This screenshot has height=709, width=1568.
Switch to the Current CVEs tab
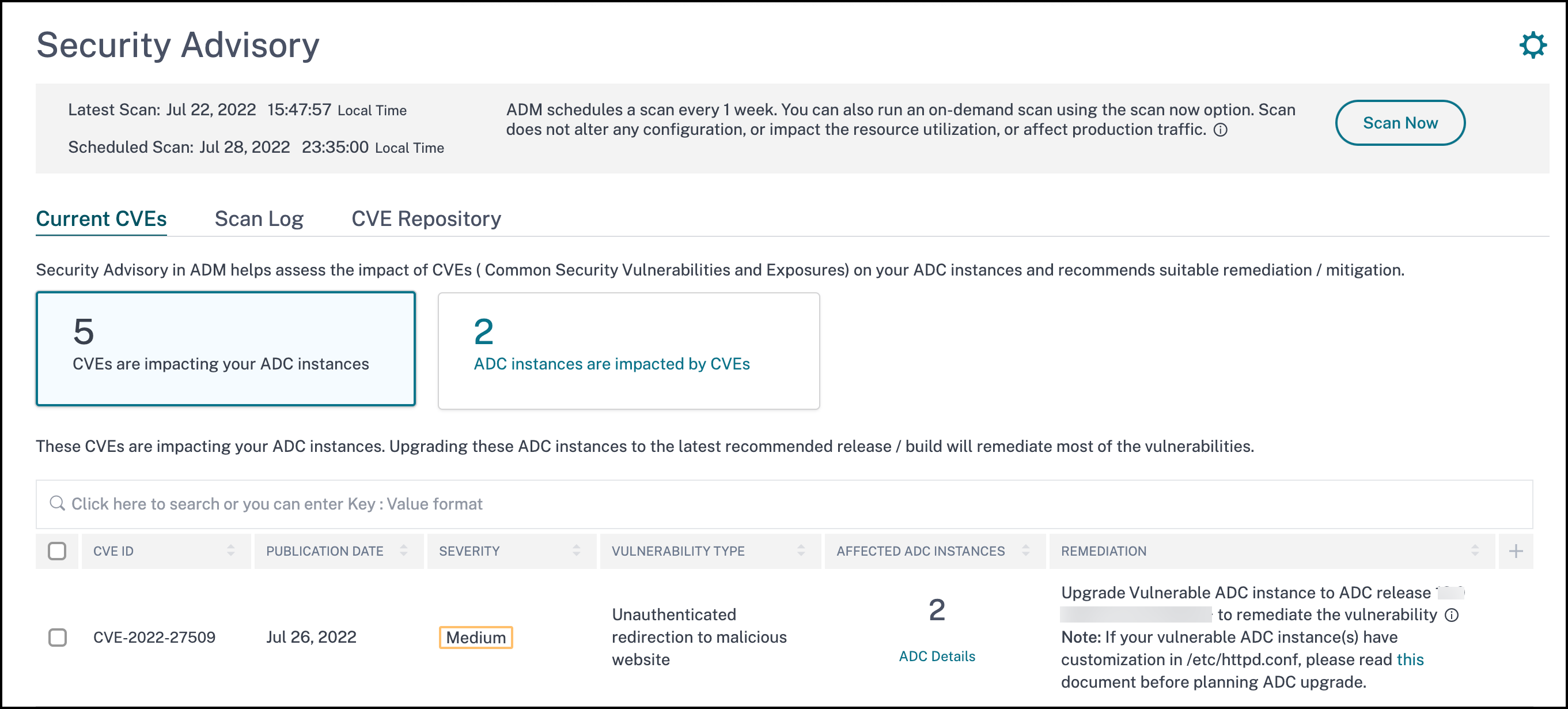coord(101,218)
